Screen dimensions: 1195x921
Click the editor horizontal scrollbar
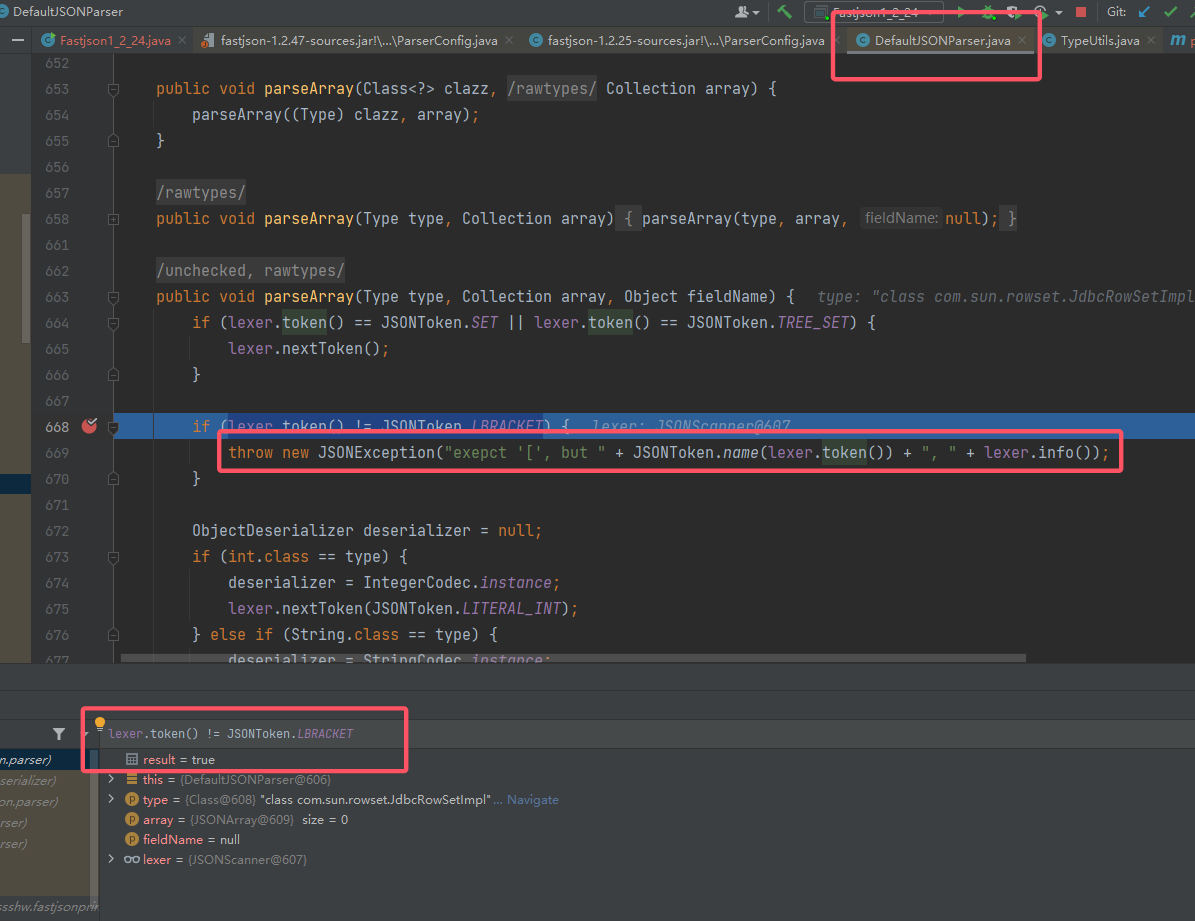click(x=572, y=657)
